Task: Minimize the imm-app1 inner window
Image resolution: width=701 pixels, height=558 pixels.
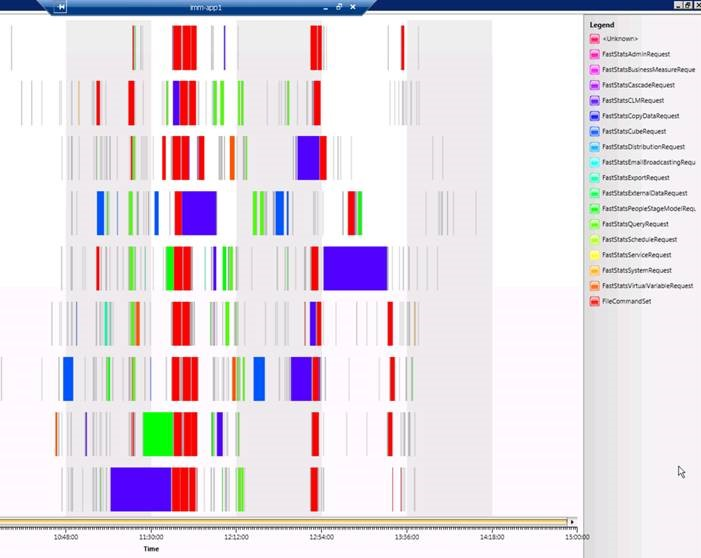Action: [x=325, y=8]
